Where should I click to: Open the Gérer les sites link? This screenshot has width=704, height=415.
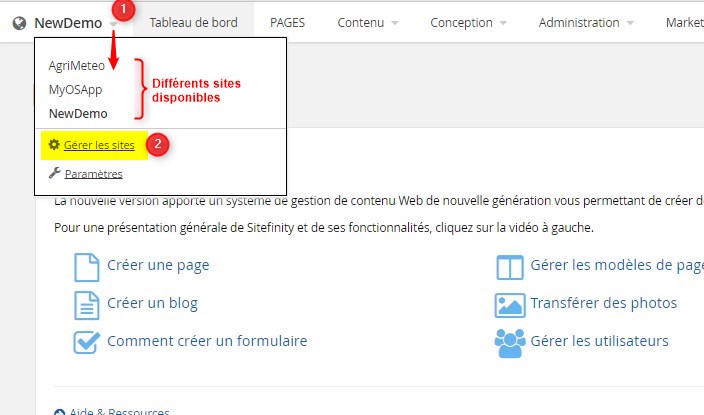coord(99,145)
